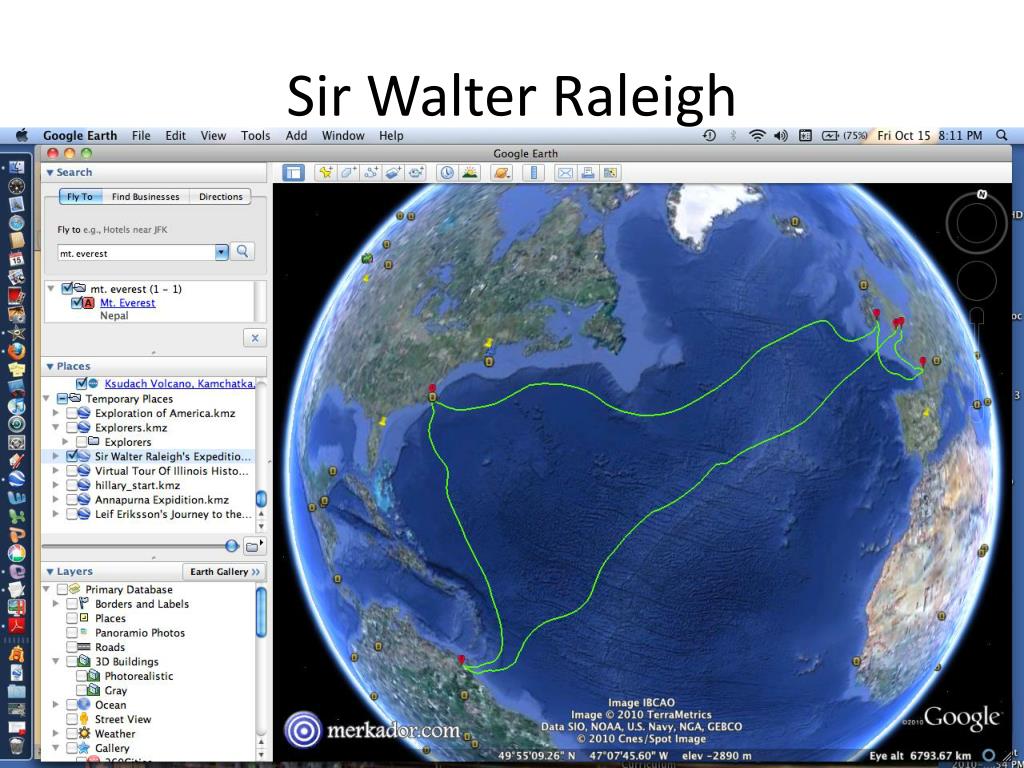This screenshot has height=768, width=1024.
Task: Click the Fly to search input field
Action: 136,253
